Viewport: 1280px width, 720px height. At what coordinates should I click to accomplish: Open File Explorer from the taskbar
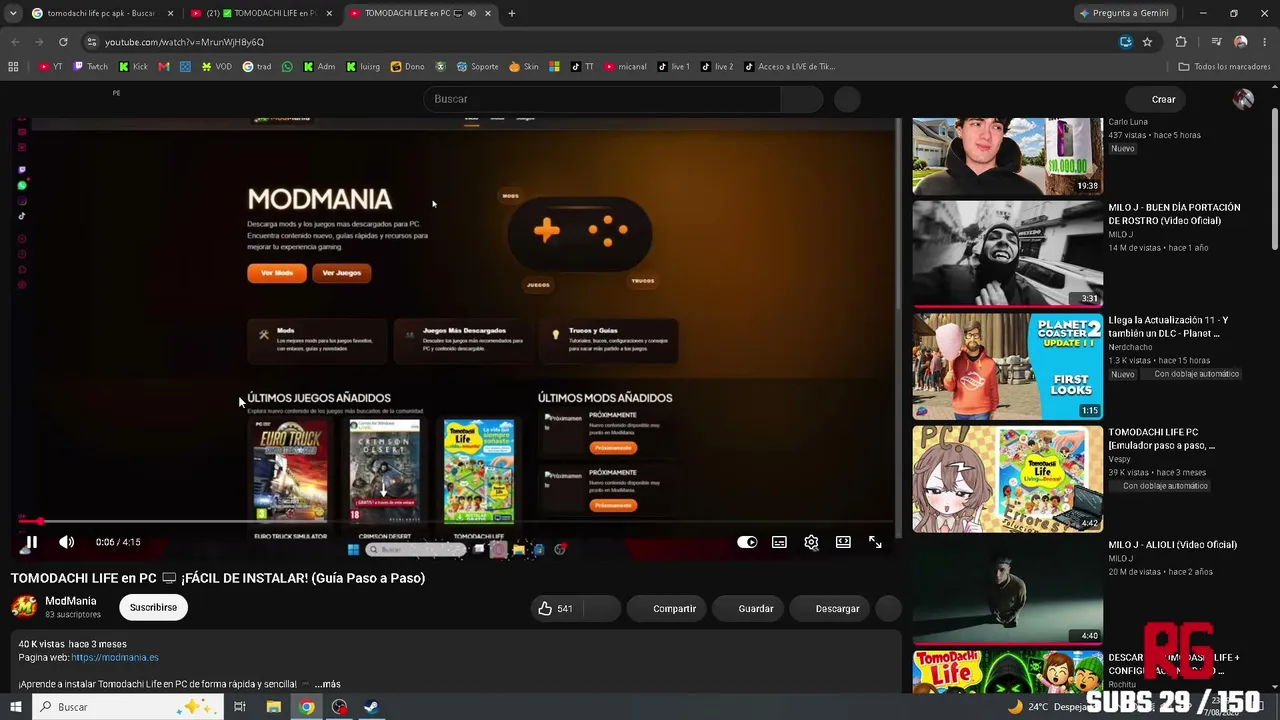[273, 707]
